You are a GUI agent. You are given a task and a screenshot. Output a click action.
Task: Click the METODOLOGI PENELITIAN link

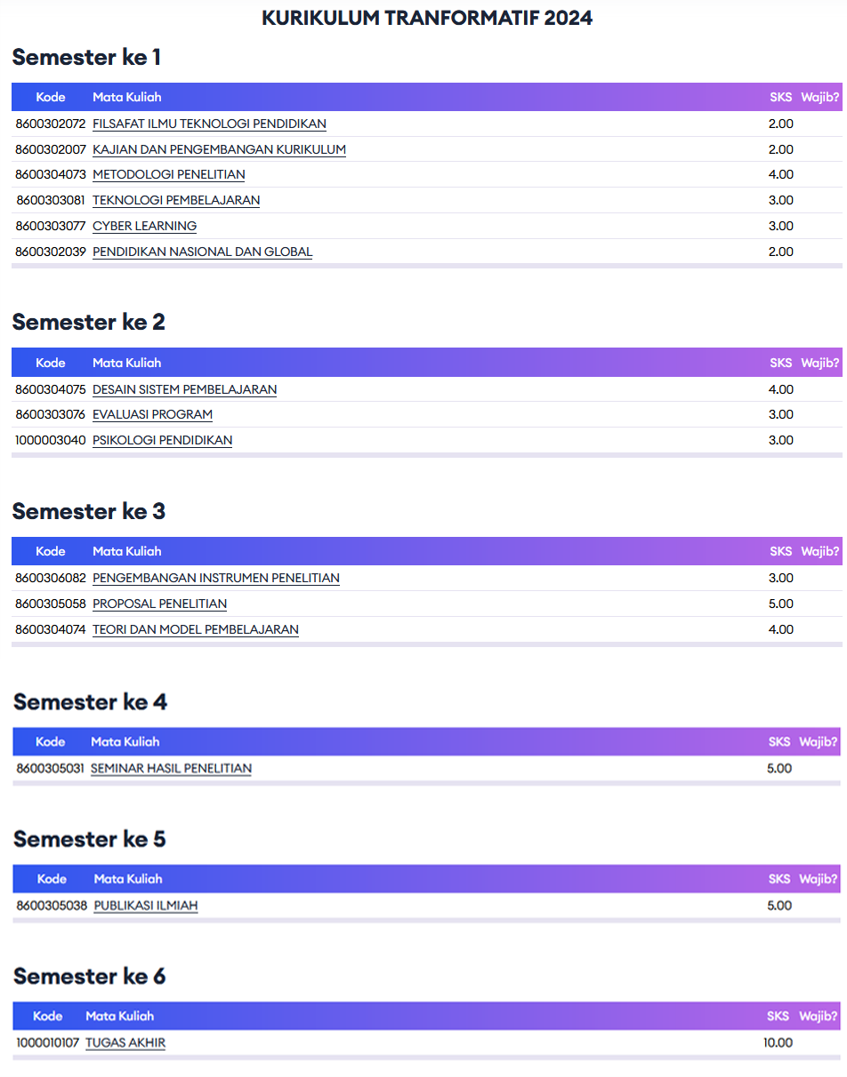[169, 175]
